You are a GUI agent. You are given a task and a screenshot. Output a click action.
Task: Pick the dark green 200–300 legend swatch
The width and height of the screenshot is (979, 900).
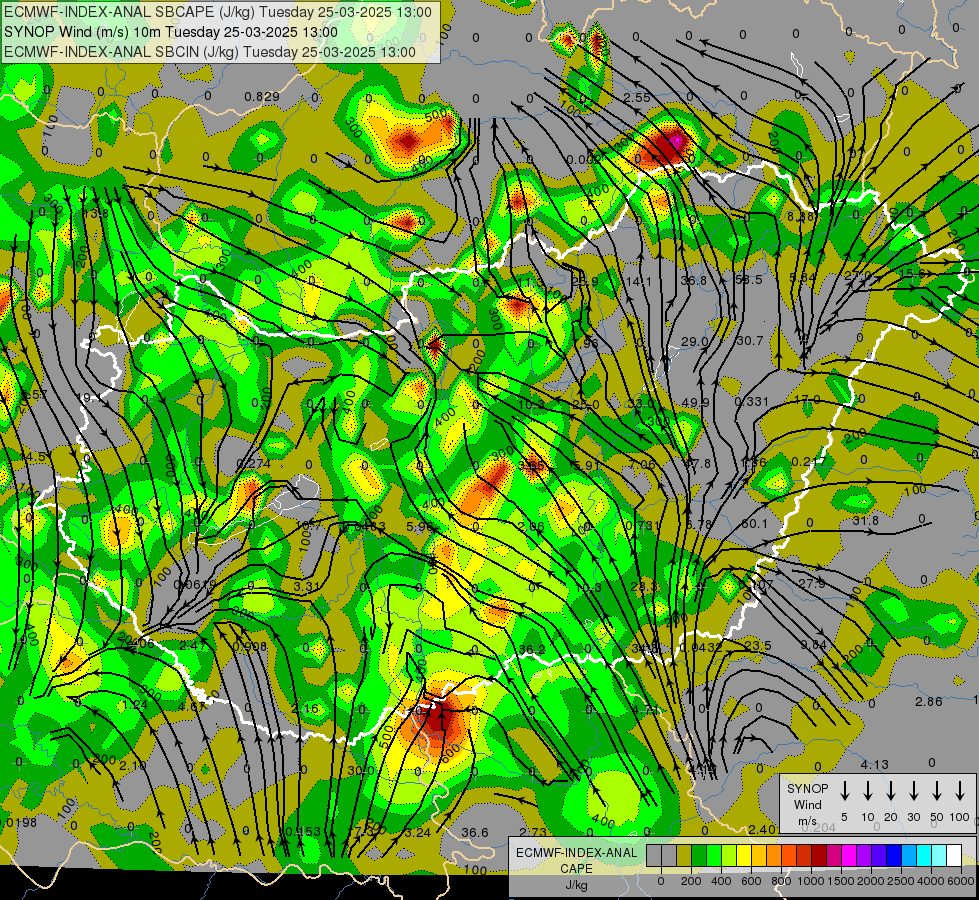(699, 856)
